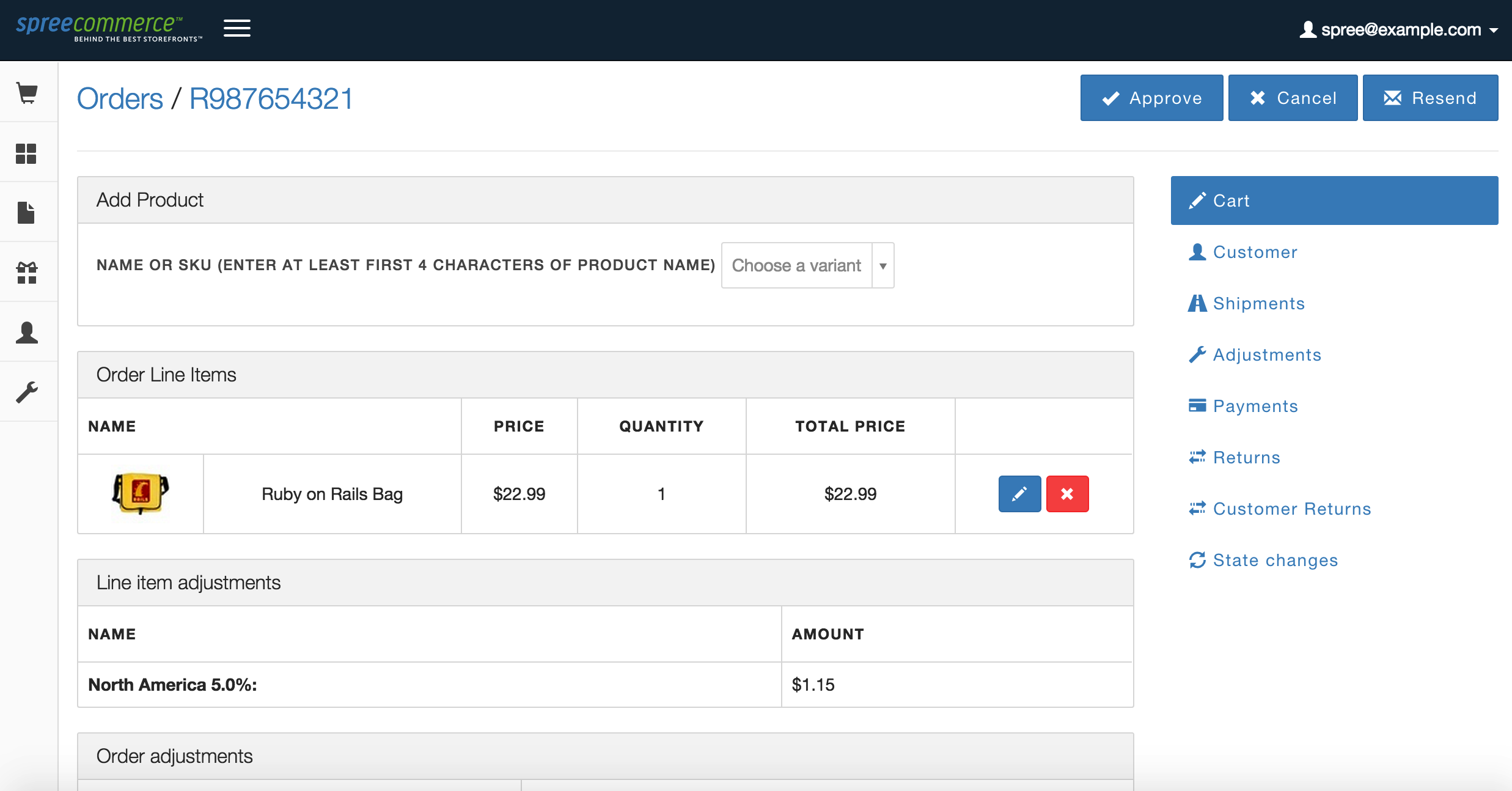Click the Resend button
The height and width of the screenshot is (791, 1512).
click(x=1430, y=98)
